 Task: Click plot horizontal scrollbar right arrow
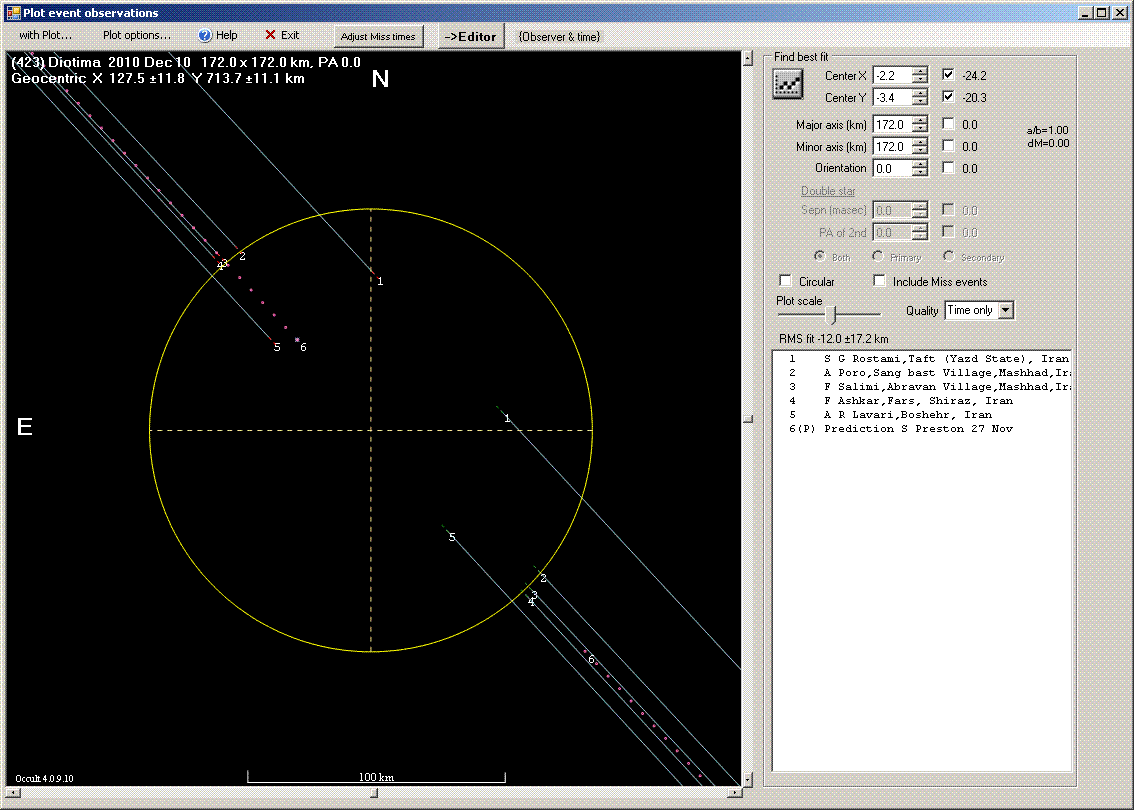[735, 793]
